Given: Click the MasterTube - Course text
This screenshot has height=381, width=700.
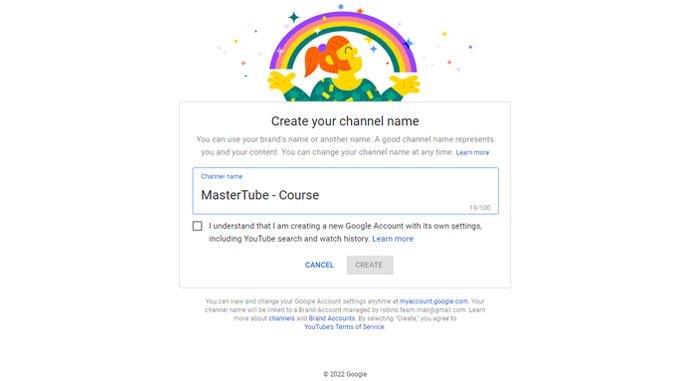Looking at the screenshot, I should pos(260,195).
